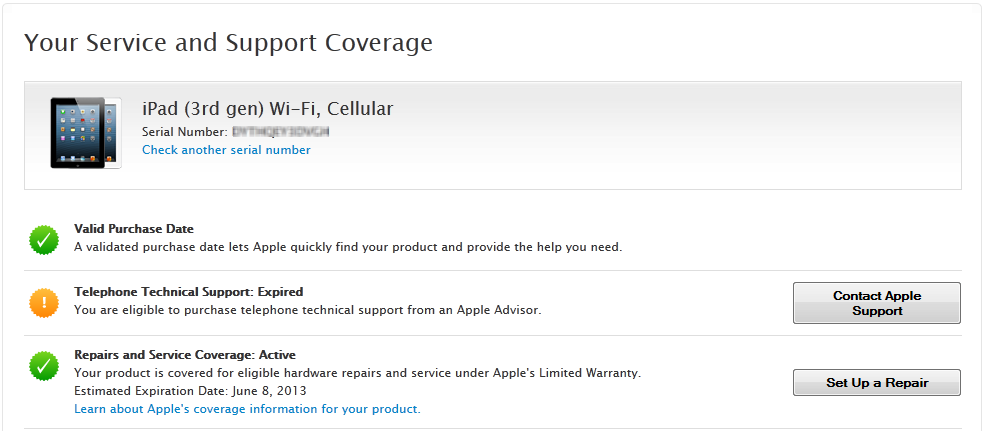
Task: Click the blurred serial number value
Action: click(281, 131)
